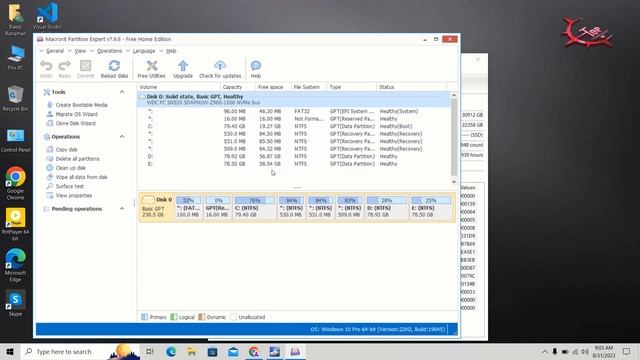Select the 96.00 MB FAT32 partition row

[x=294, y=111]
